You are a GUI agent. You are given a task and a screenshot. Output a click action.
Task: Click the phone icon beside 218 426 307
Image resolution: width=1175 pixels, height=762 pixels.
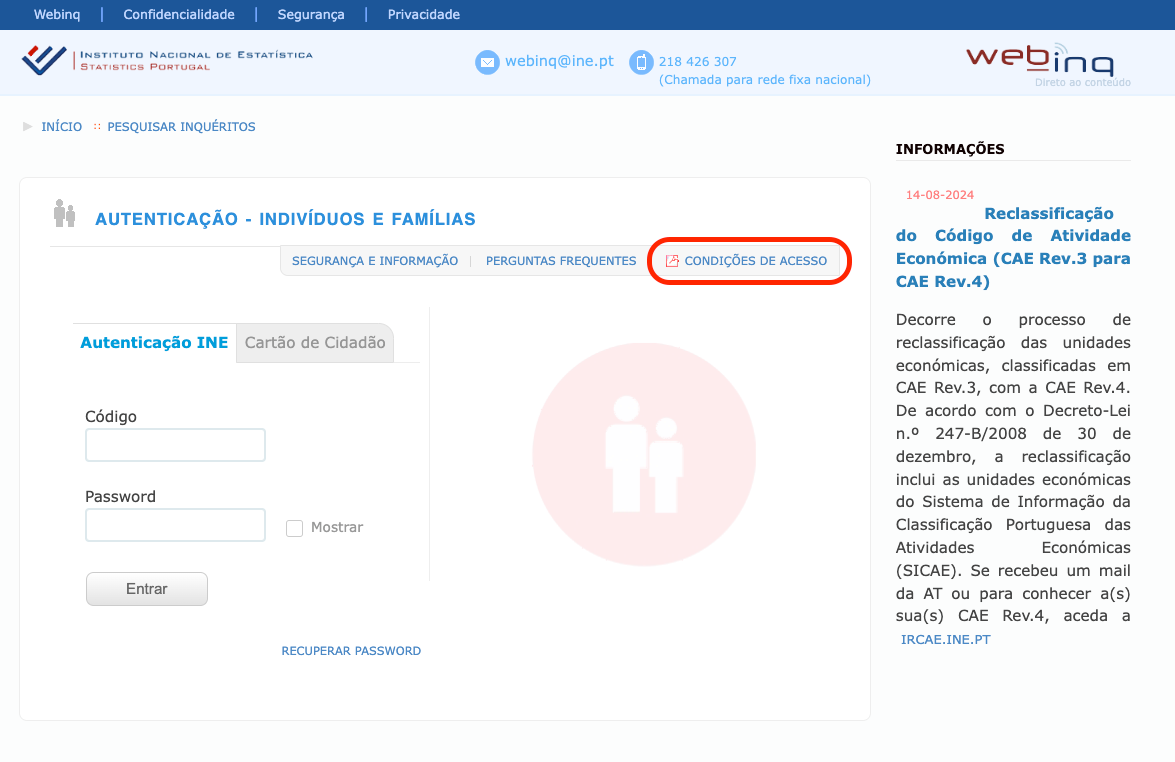[640, 62]
